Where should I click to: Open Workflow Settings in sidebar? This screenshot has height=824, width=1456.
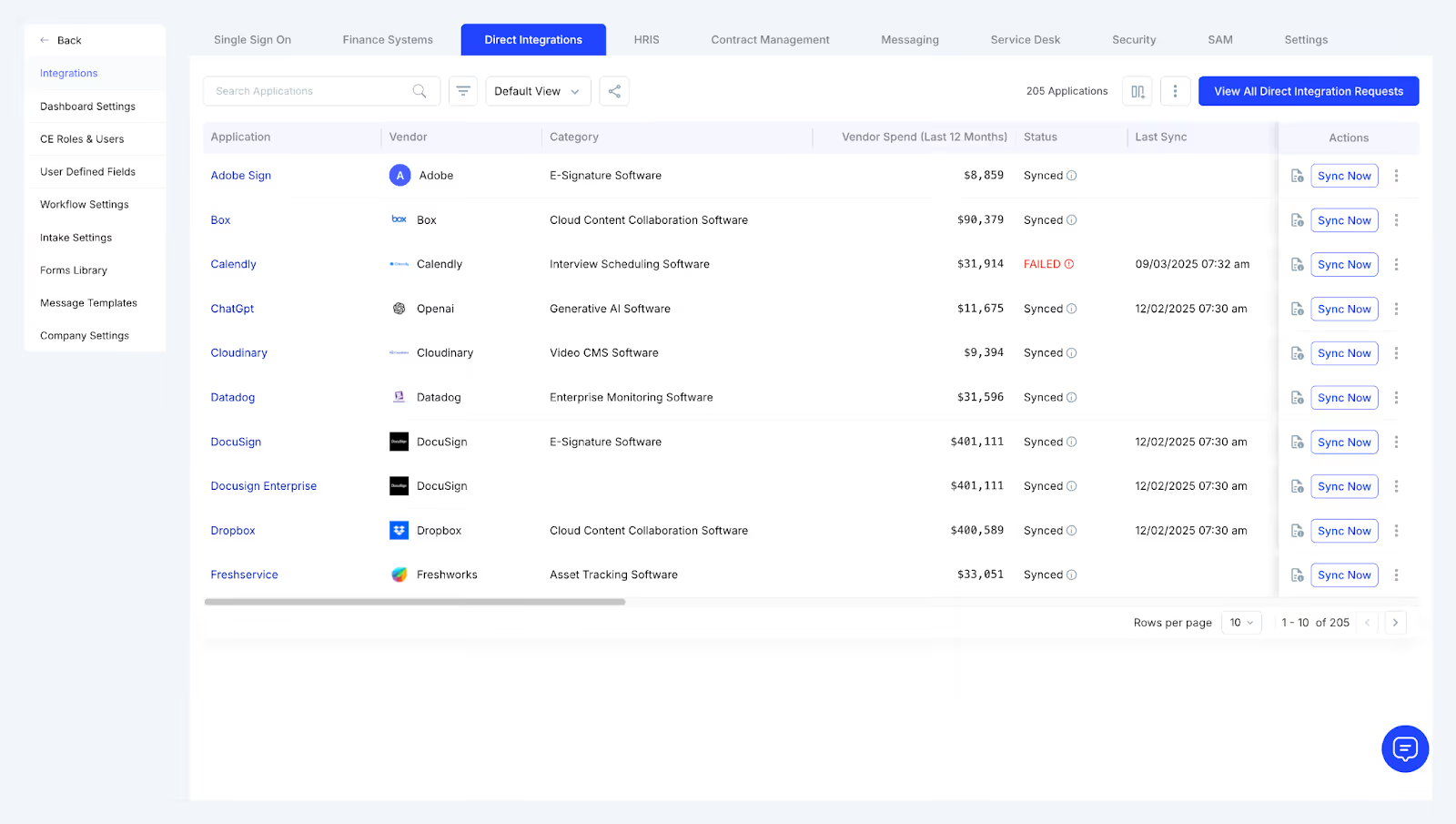pos(85,205)
